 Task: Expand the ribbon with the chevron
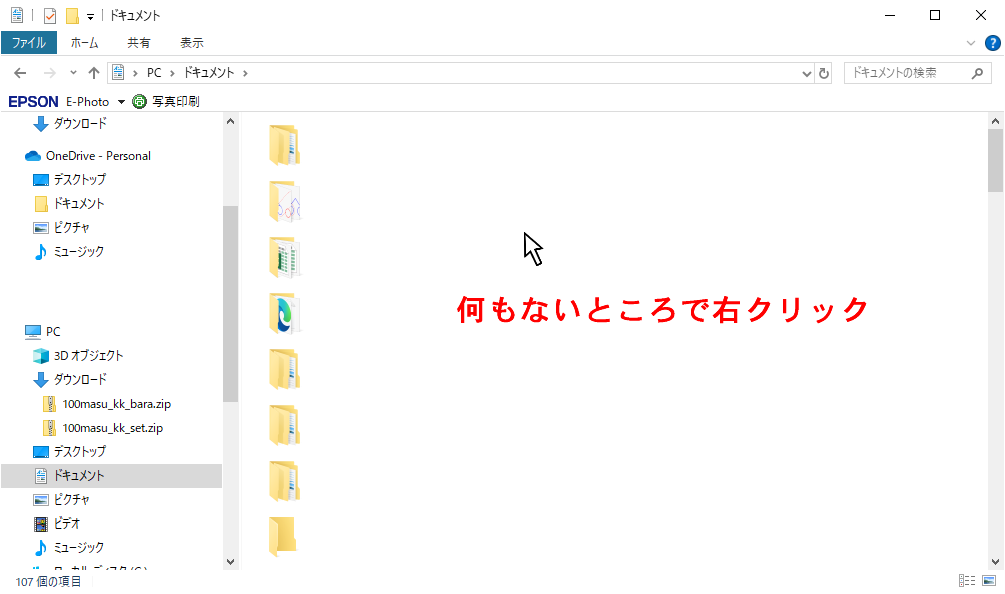coord(970,43)
